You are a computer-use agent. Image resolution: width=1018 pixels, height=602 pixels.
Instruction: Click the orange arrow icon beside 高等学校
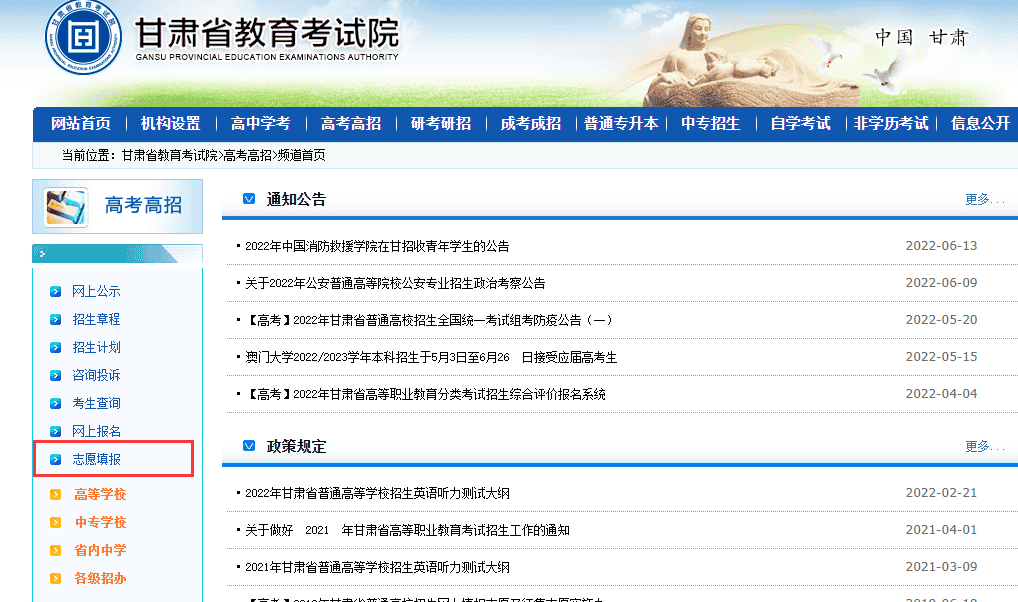pos(55,495)
